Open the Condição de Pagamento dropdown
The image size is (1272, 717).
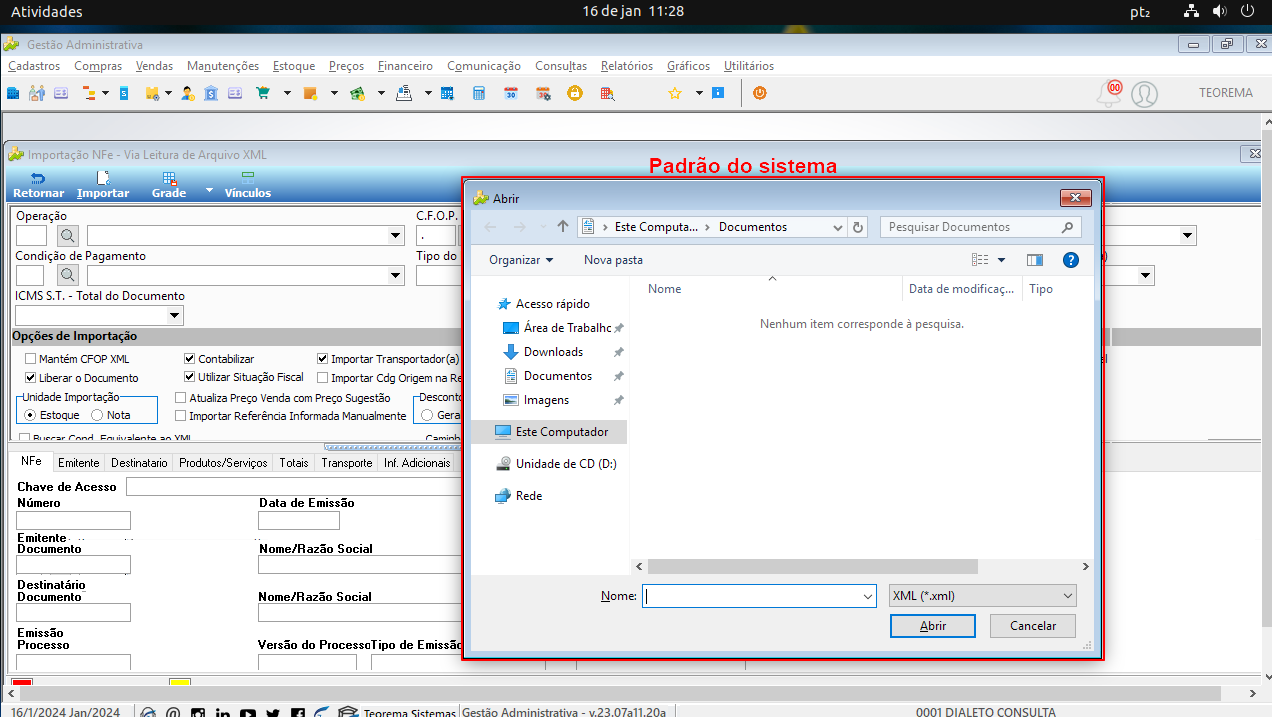396,276
